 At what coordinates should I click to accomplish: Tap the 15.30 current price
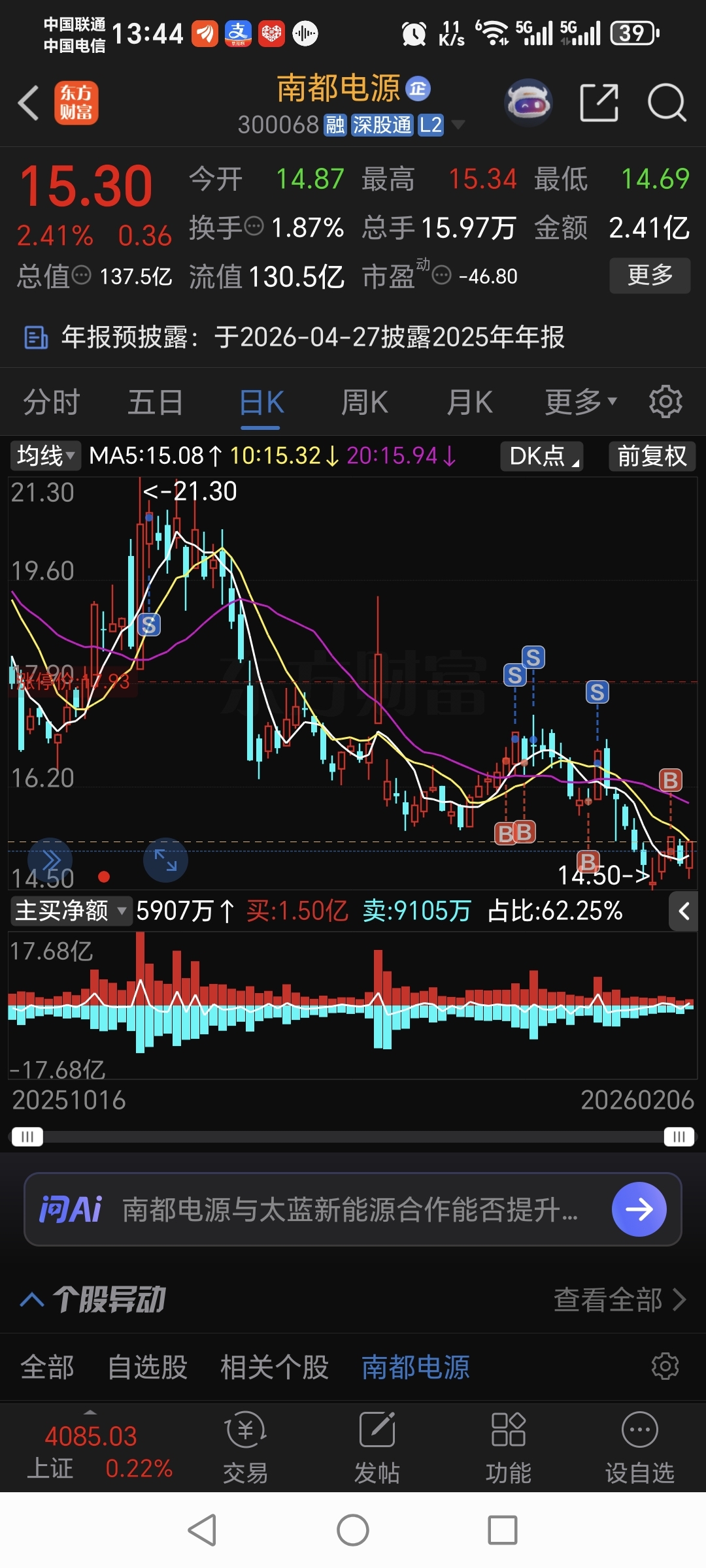[86, 186]
